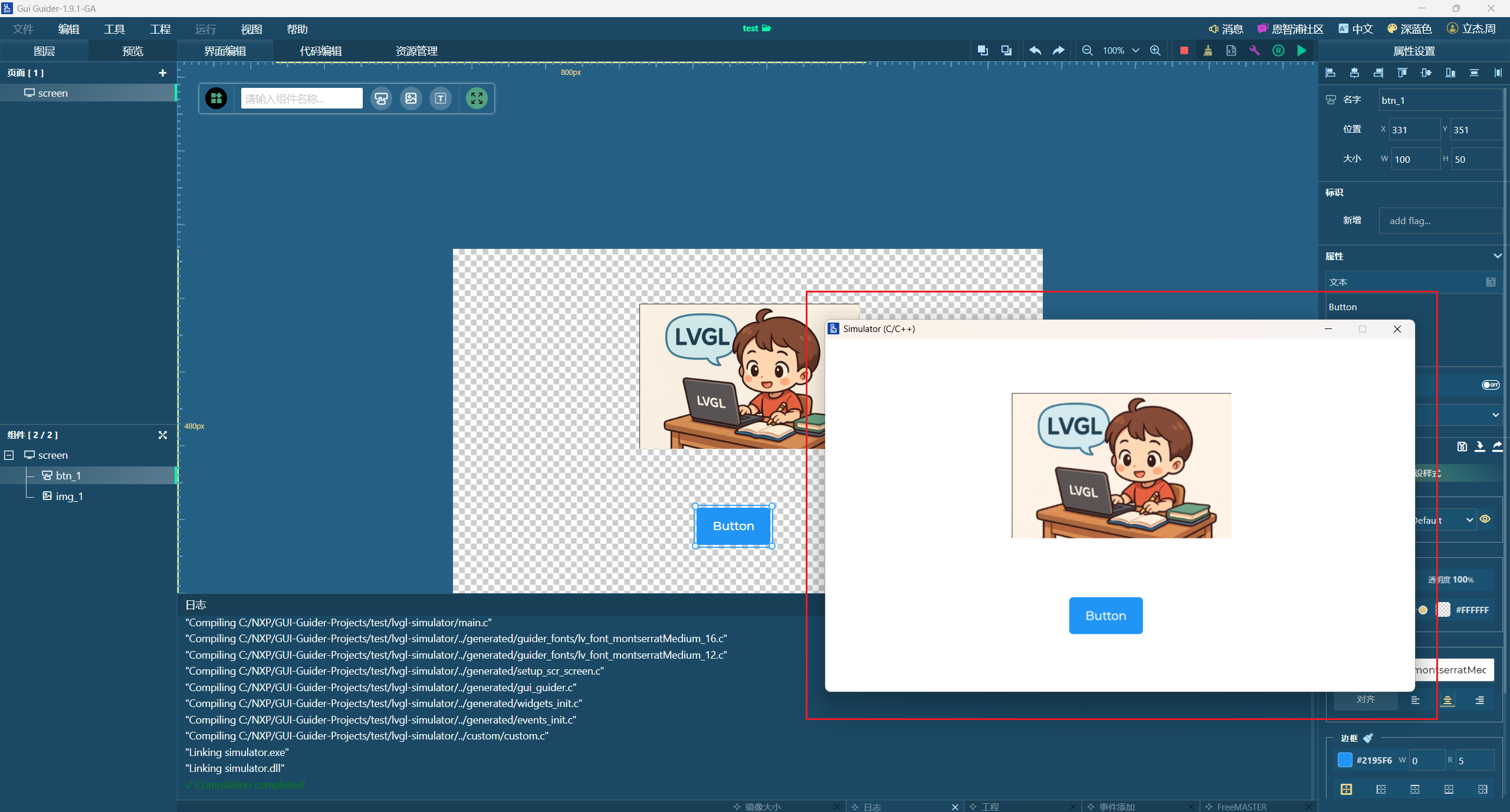
Task: Click the Button in Simulator window
Action: click(x=1106, y=616)
